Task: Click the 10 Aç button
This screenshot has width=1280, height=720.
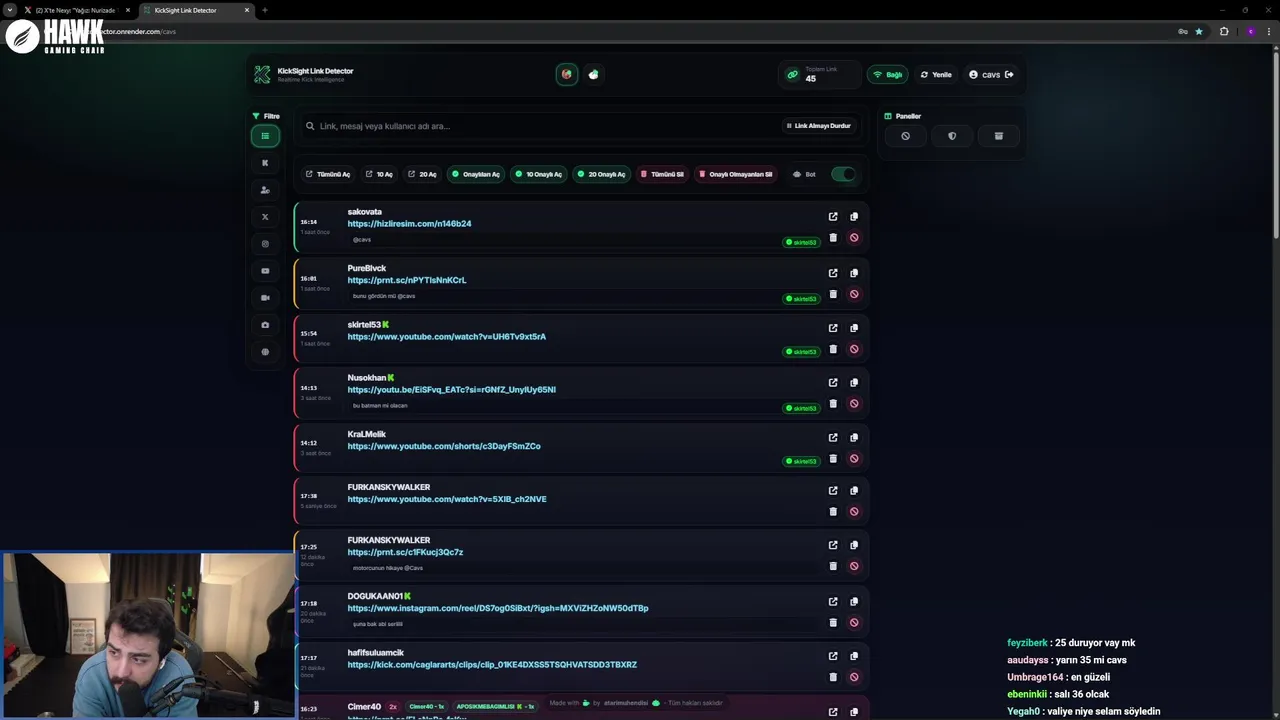Action: click(379, 174)
